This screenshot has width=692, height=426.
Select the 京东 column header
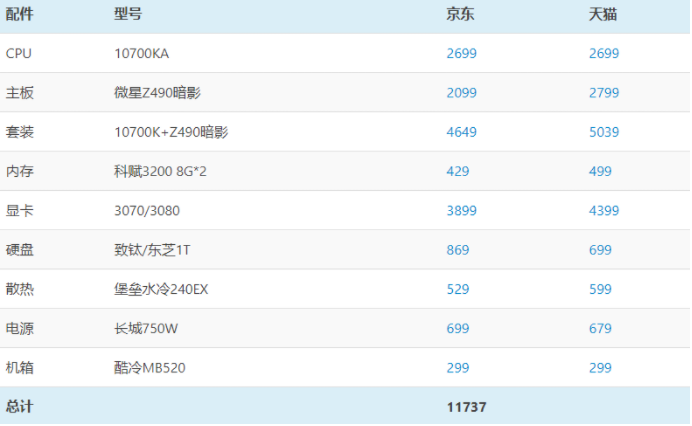click(460, 14)
